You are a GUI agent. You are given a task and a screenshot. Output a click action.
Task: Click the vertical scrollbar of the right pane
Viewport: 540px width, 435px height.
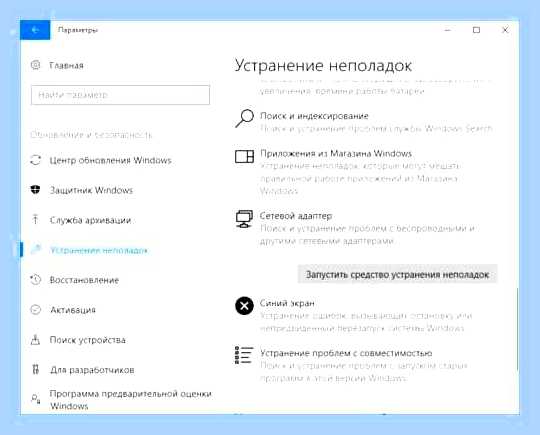tap(517, 329)
